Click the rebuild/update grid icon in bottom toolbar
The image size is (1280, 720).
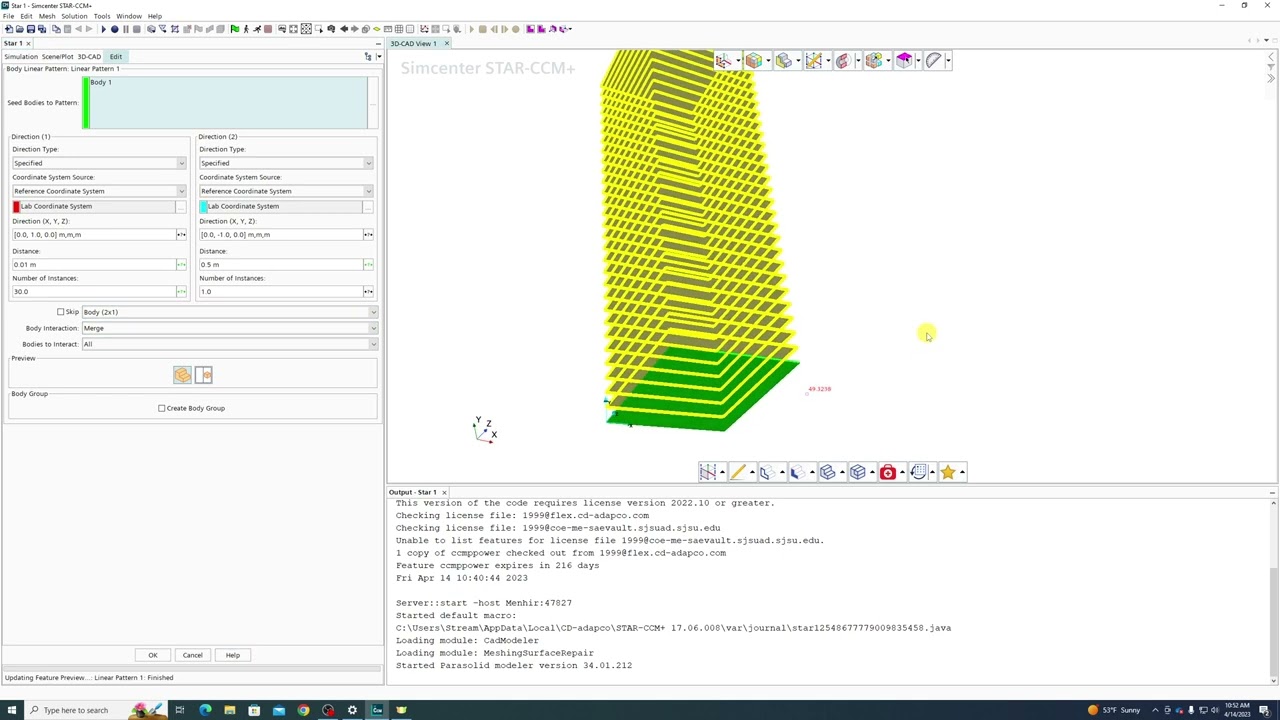pyautogui.click(x=917, y=472)
